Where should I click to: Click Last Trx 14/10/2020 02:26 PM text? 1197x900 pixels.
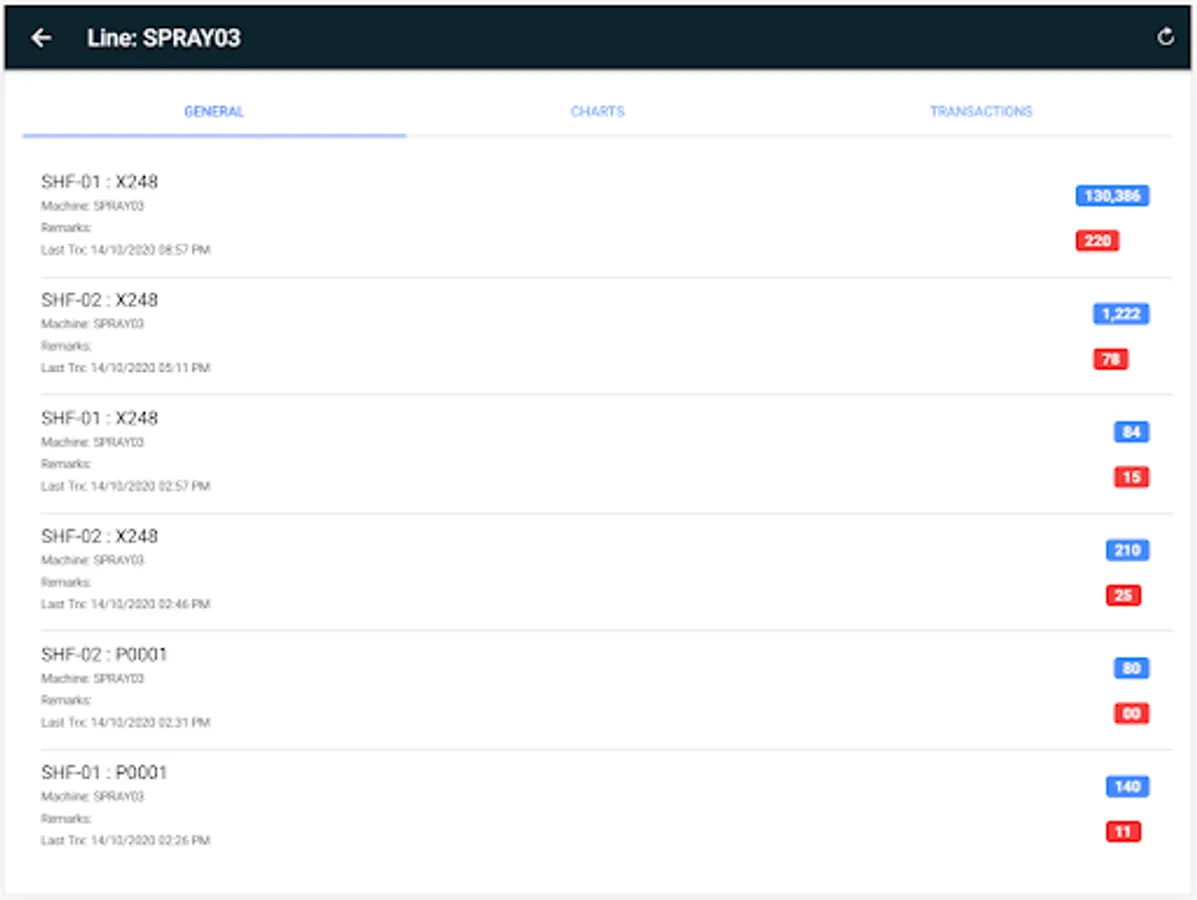[x=125, y=840]
